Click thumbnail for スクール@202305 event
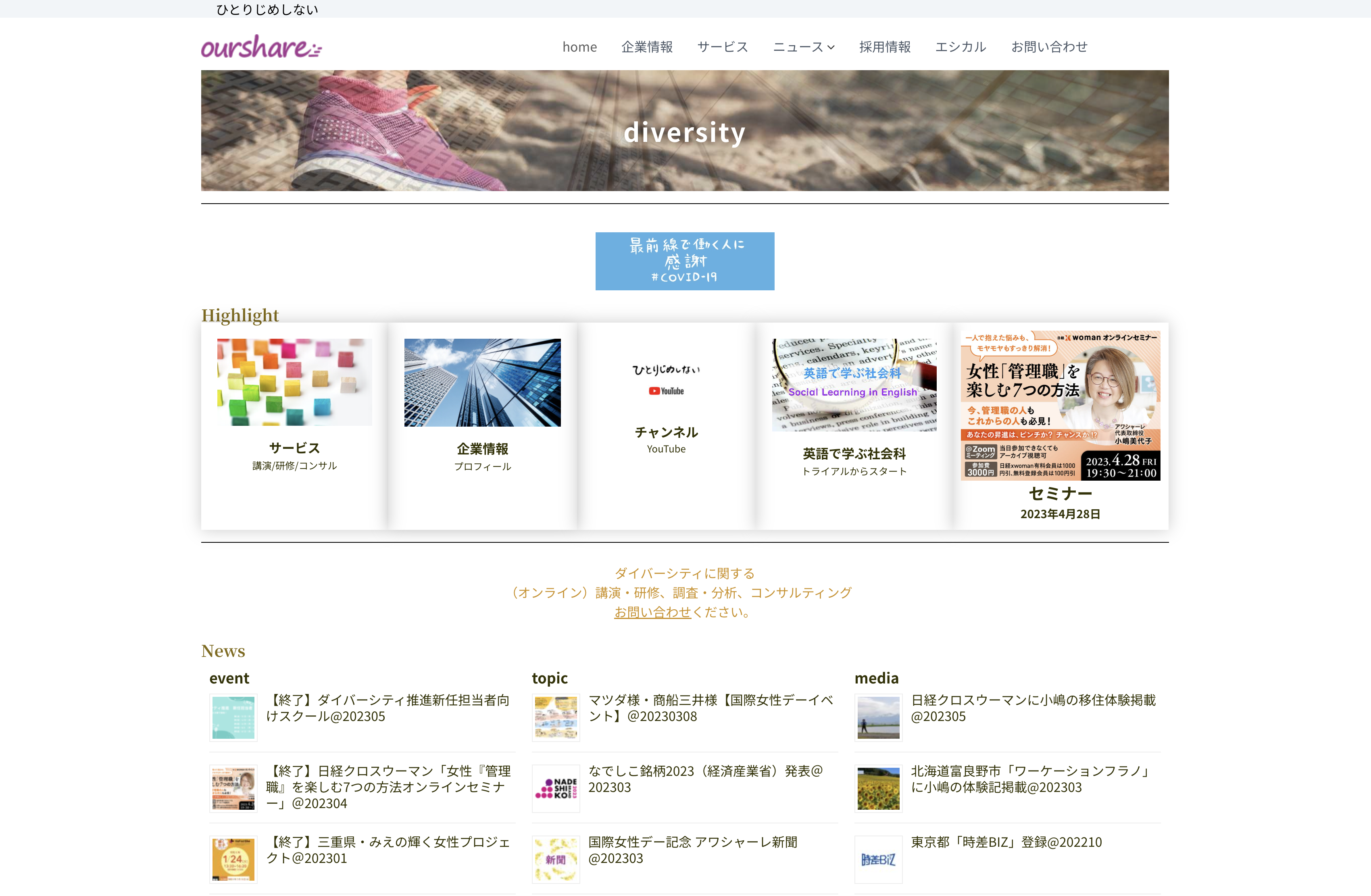 coord(233,717)
